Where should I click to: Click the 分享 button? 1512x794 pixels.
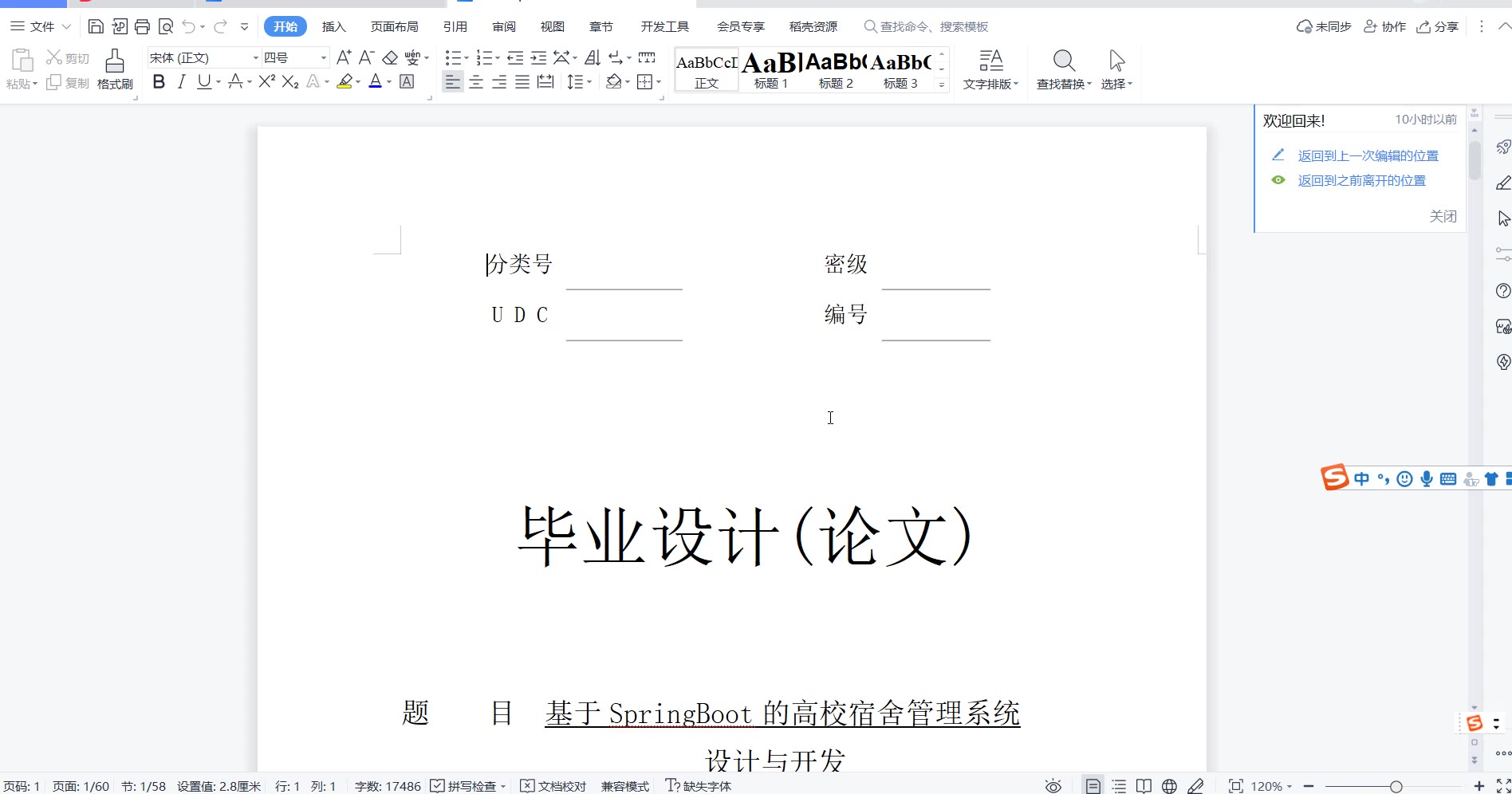coord(1437,27)
